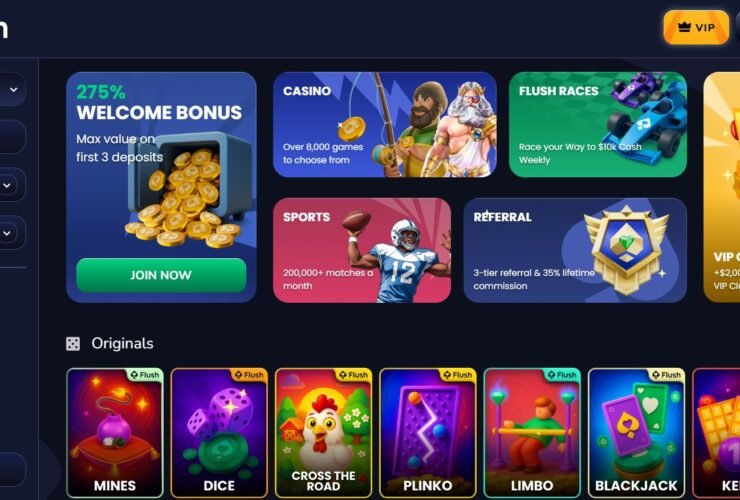Click the VIP crown button
Screen dimensions: 740x500
pos(696,27)
